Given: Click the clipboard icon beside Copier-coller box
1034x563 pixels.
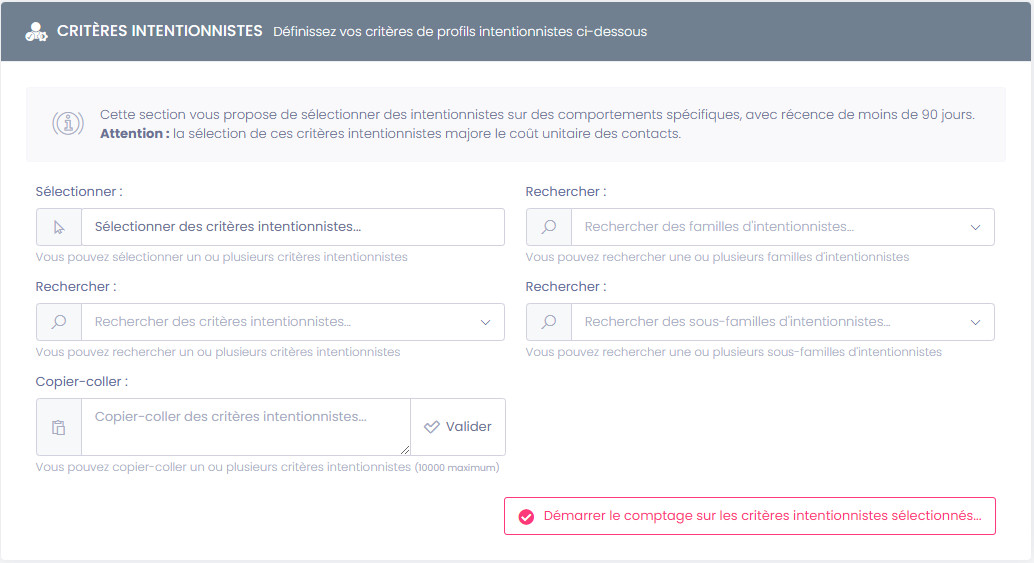Looking at the screenshot, I should 59,427.
